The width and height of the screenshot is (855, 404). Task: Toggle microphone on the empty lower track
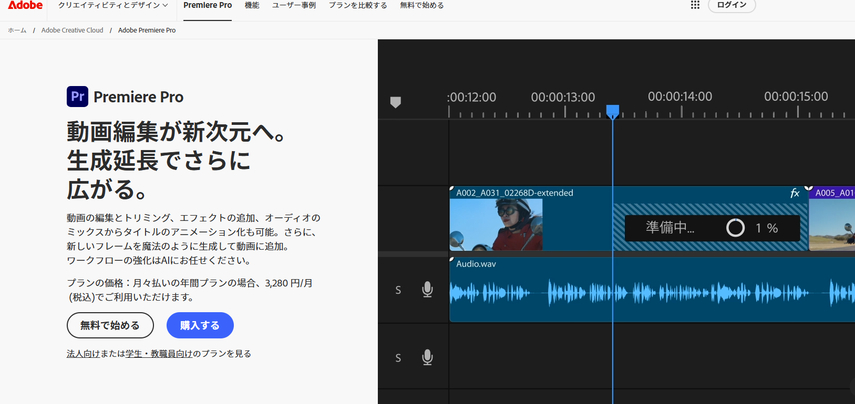coord(428,358)
